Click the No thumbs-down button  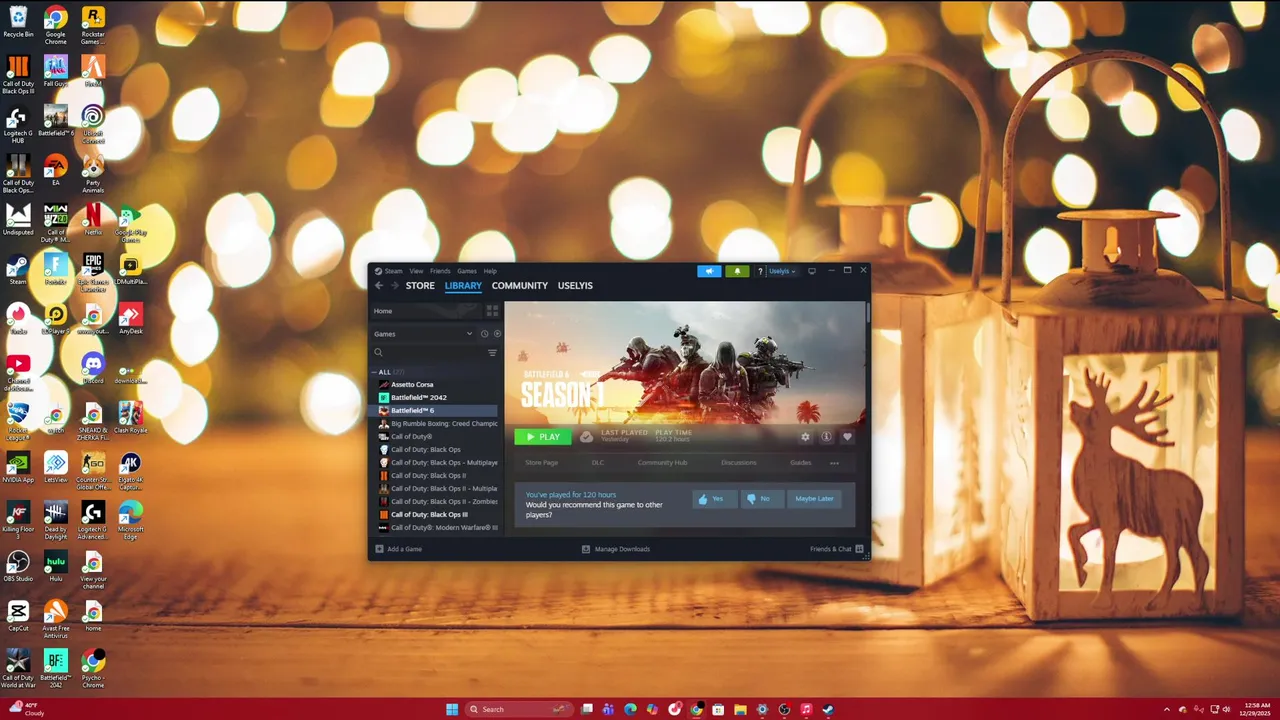pos(762,498)
